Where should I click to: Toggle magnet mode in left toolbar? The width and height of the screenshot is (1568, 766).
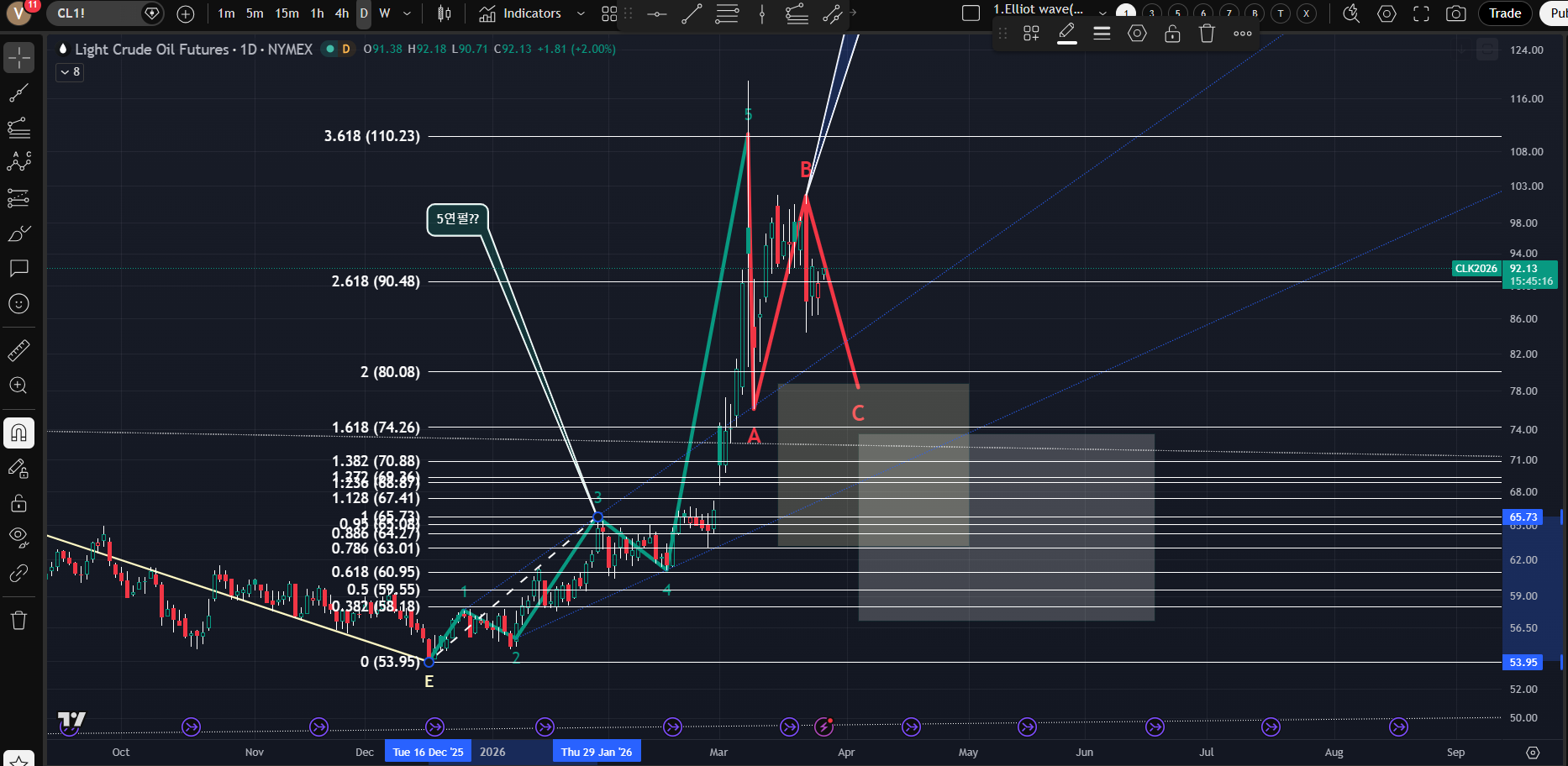(18, 433)
